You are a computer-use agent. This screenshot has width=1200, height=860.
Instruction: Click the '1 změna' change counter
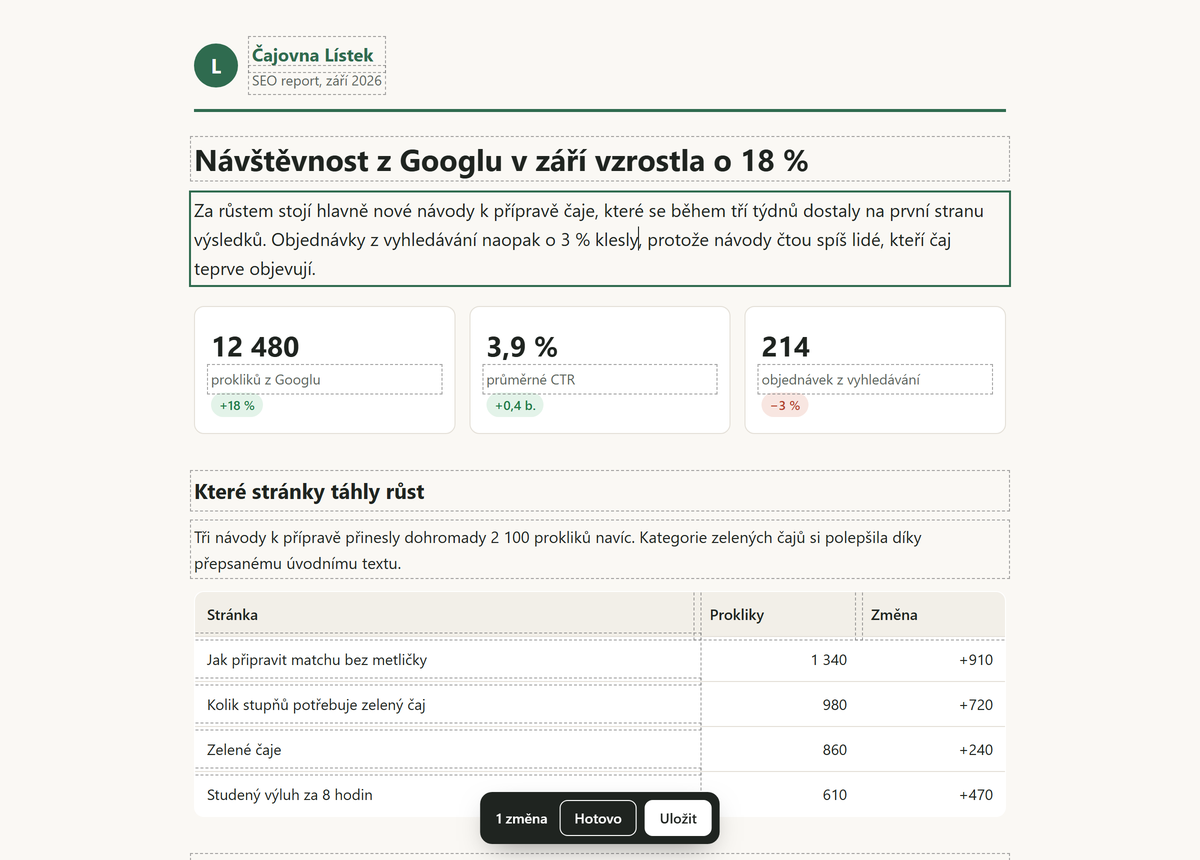point(522,818)
